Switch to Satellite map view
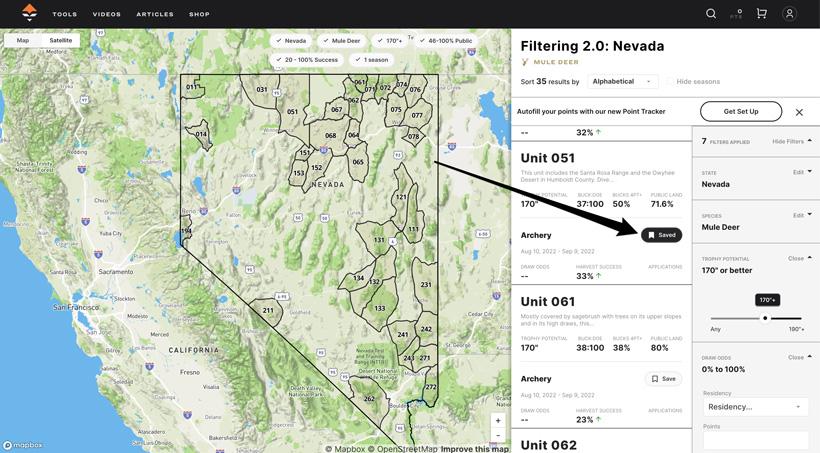 click(61, 41)
